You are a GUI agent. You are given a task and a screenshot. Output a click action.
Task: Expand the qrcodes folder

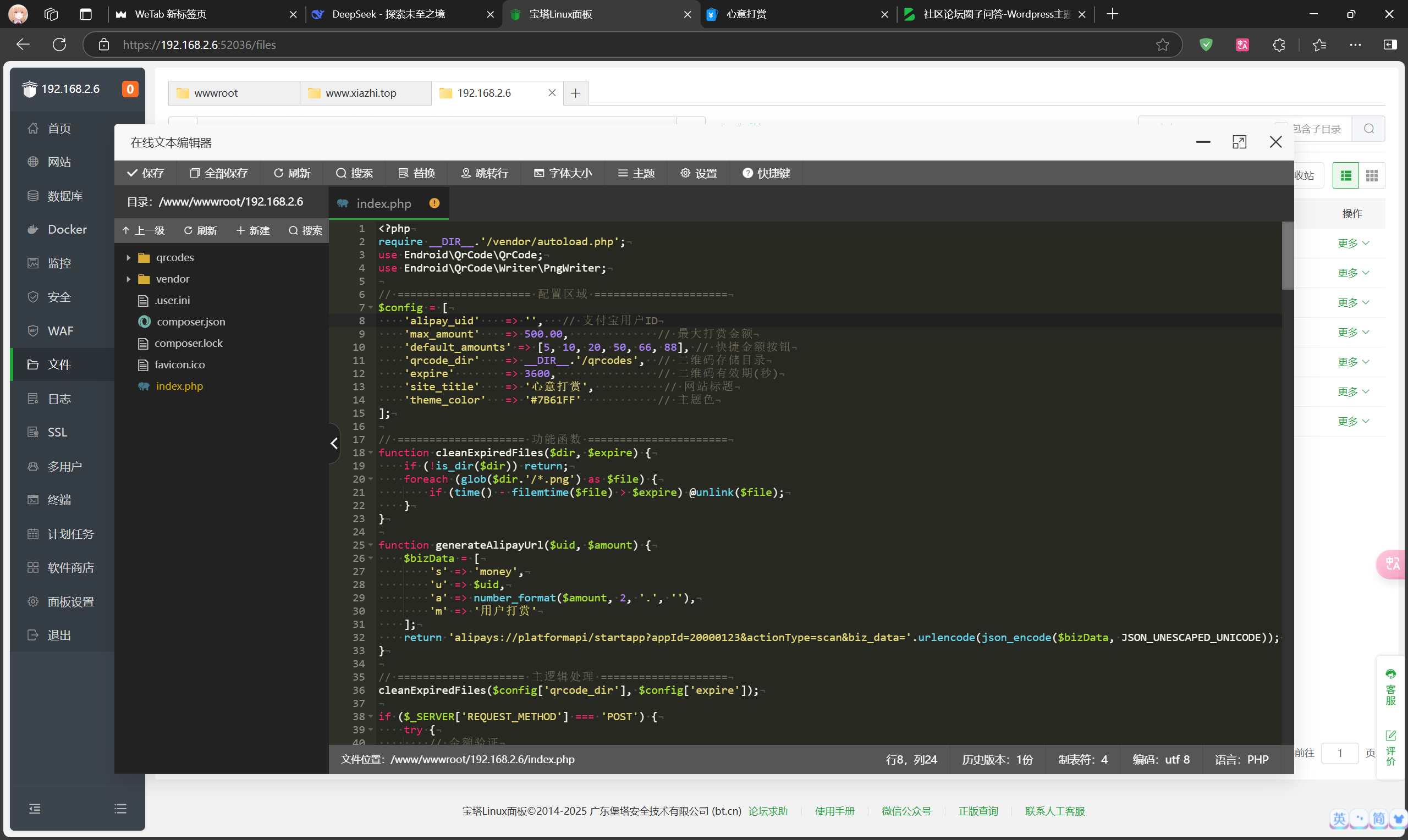(x=129, y=257)
